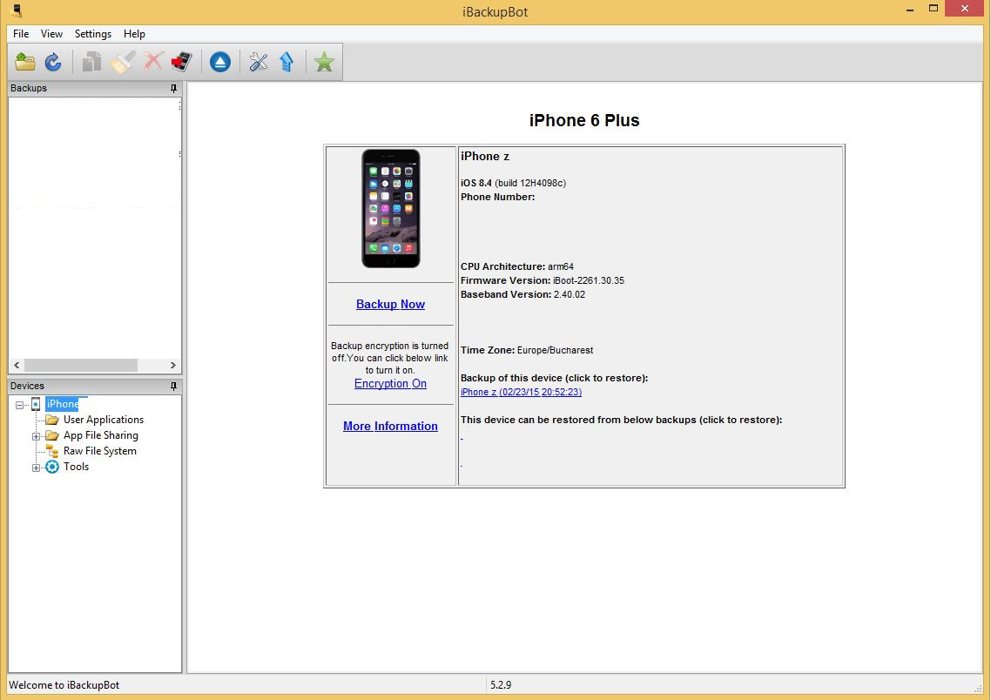
Task: Select User Applications in the tree
Action: click(103, 419)
